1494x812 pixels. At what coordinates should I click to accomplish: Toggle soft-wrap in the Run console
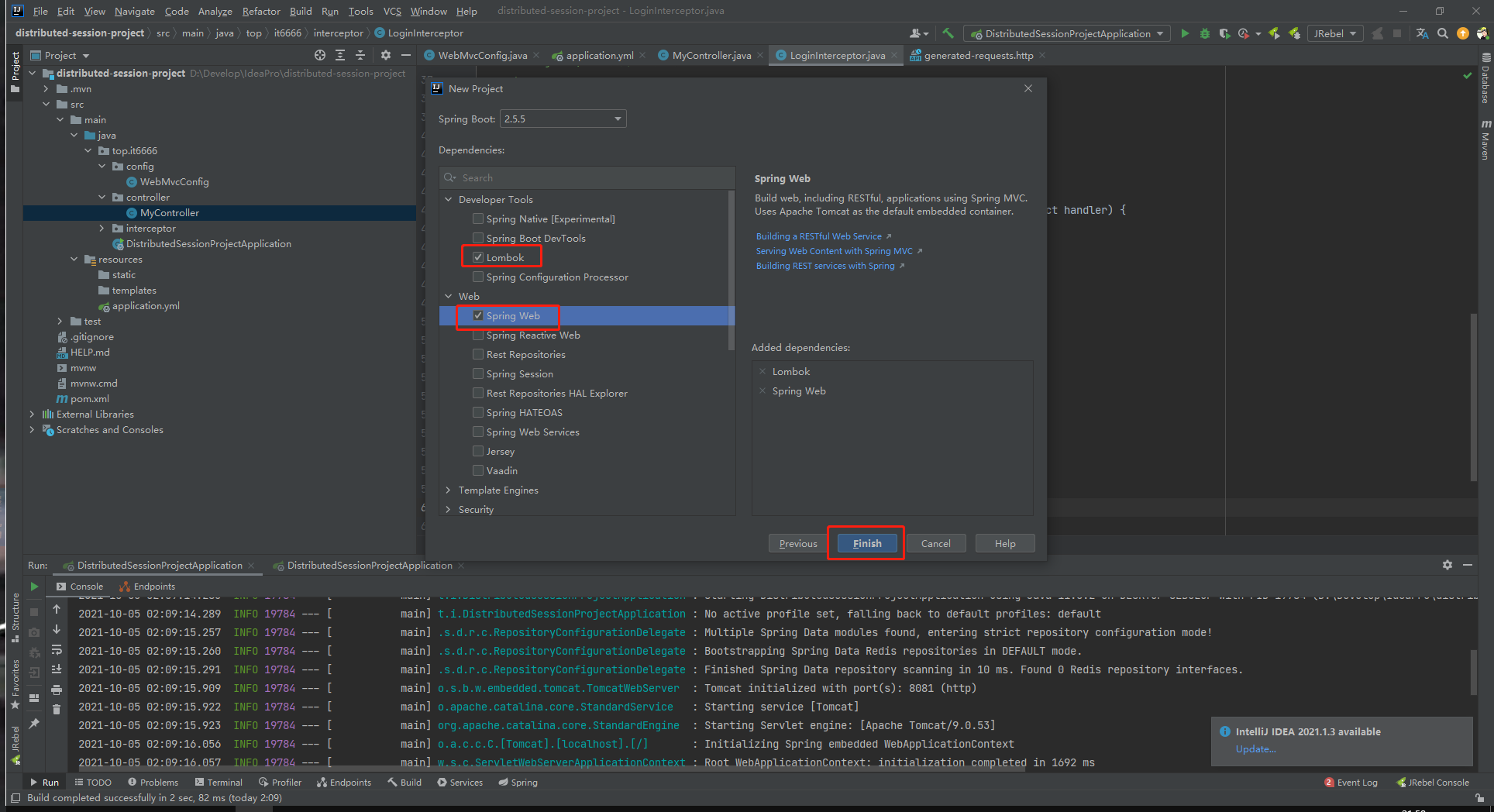click(57, 650)
